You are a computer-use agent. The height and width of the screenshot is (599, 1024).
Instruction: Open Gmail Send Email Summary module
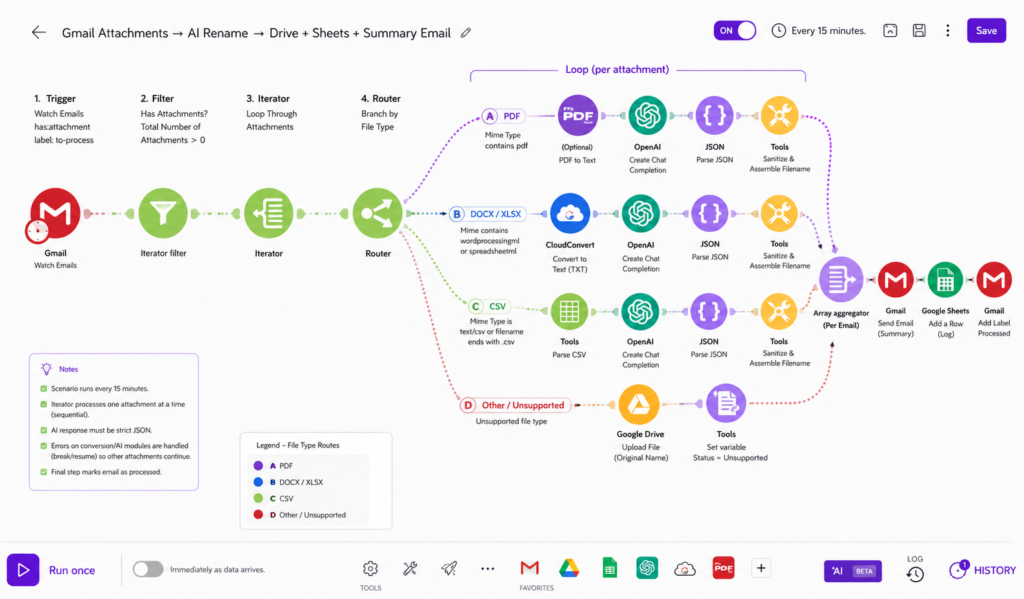click(895, 280)
